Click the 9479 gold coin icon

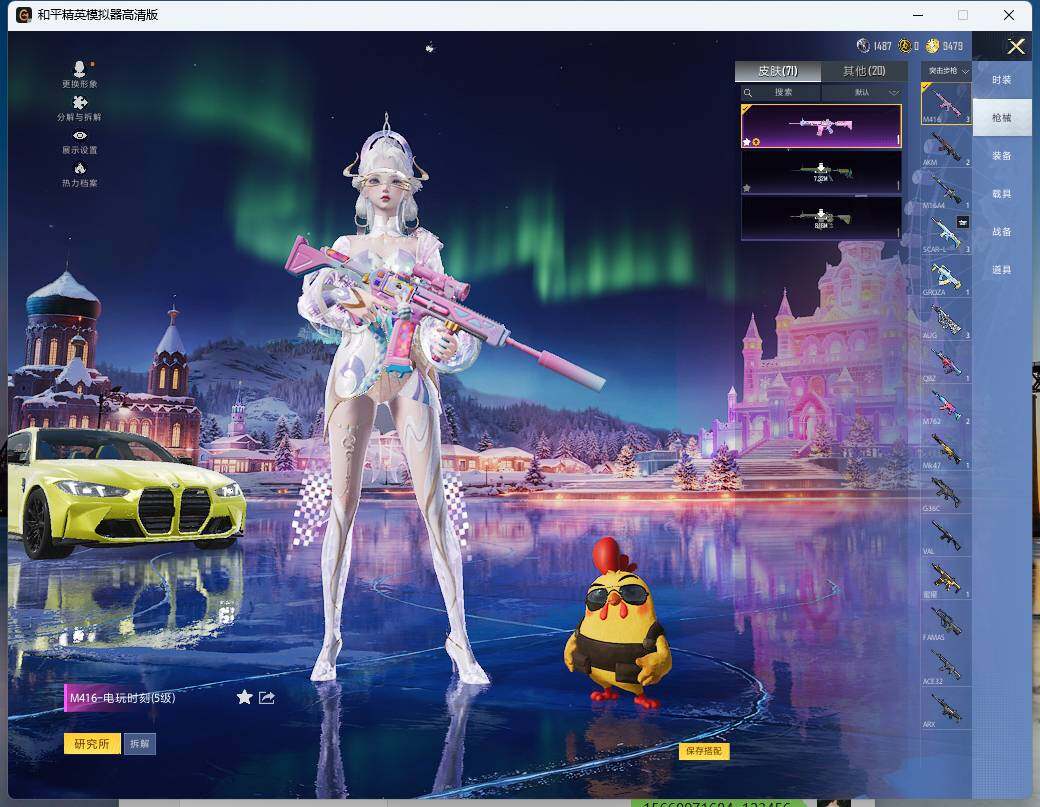(x=933, y=46)
